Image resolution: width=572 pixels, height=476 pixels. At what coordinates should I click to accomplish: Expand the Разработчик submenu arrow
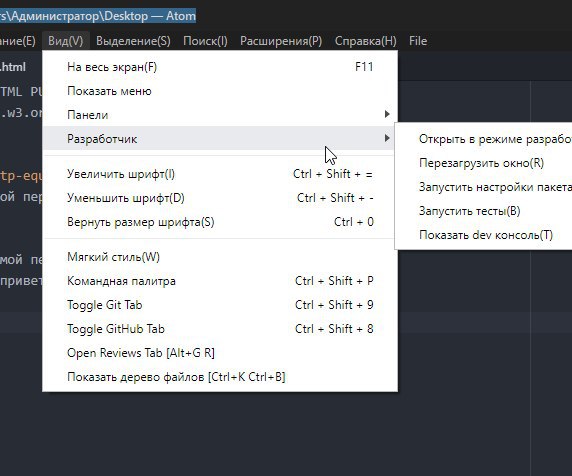387,138
